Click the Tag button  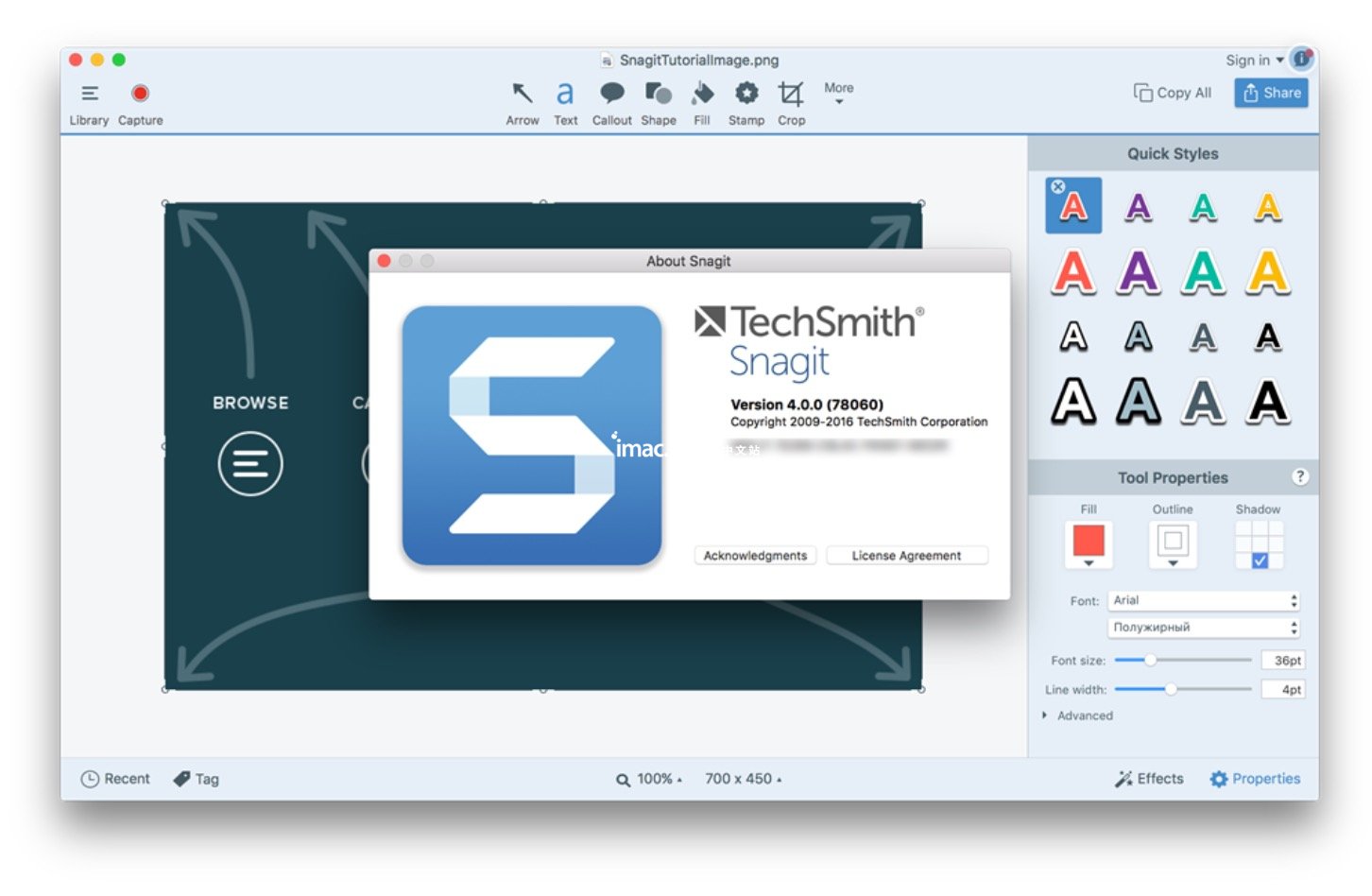pyautogui.click(x=197, y=779)
